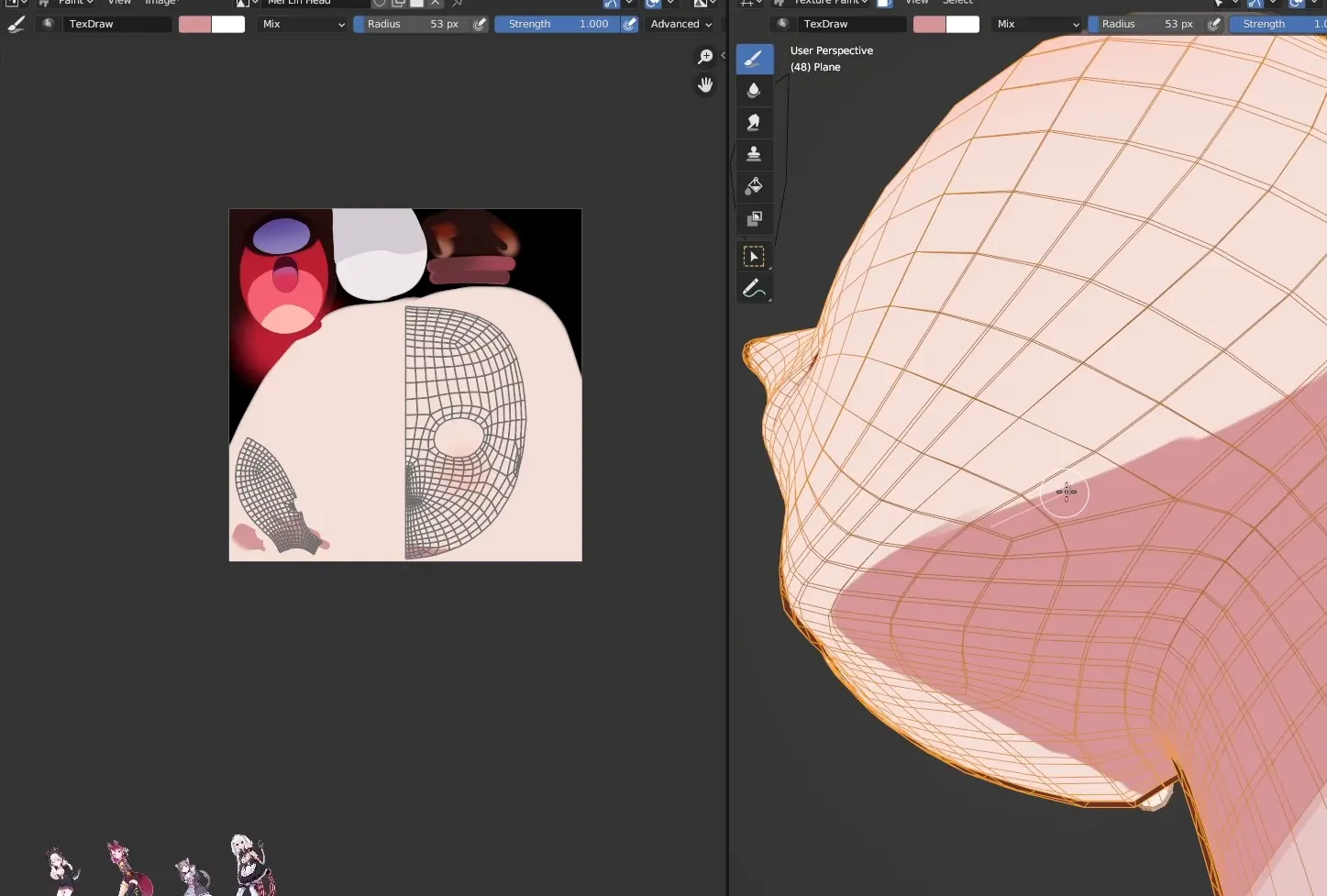Select the Clone stamp tool

point(754,154)
